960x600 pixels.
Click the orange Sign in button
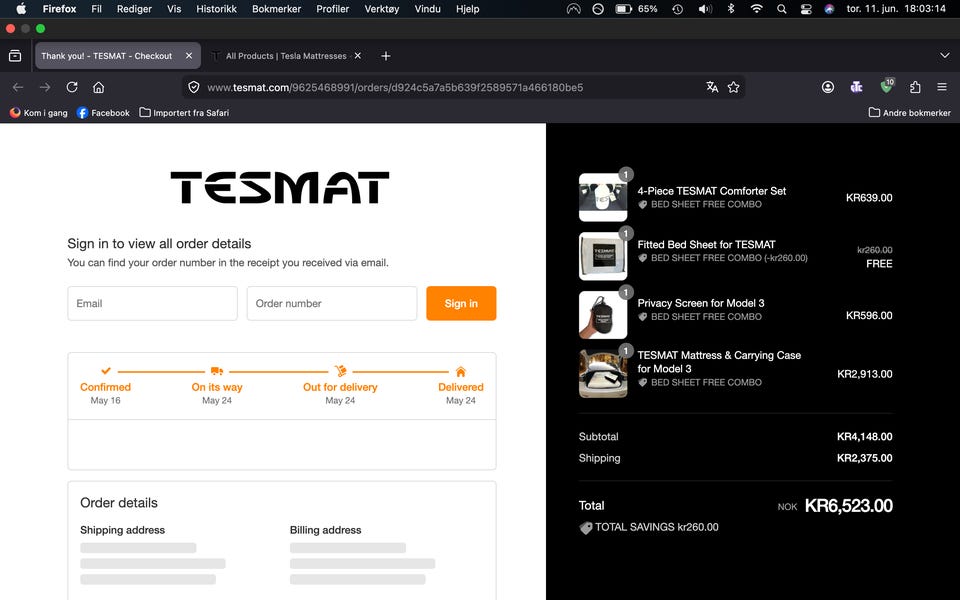[x=461, y=303]
